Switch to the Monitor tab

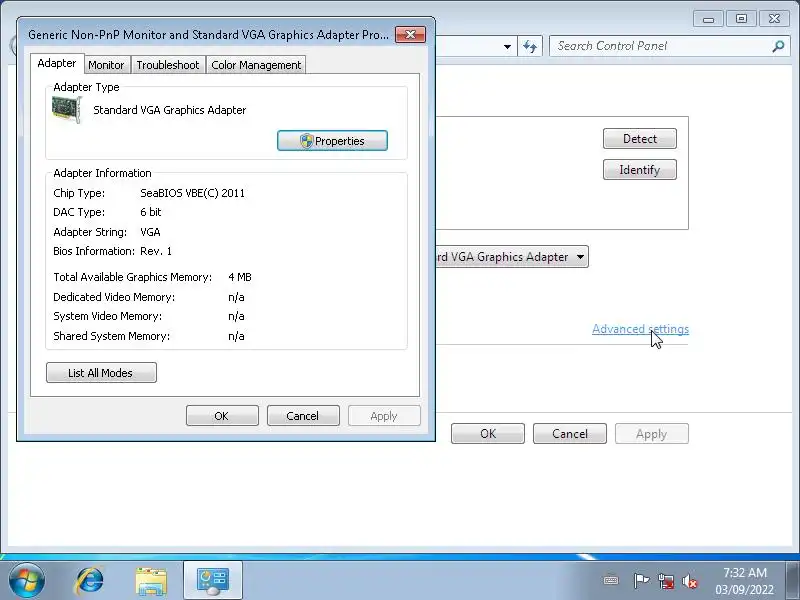point(106,65)
